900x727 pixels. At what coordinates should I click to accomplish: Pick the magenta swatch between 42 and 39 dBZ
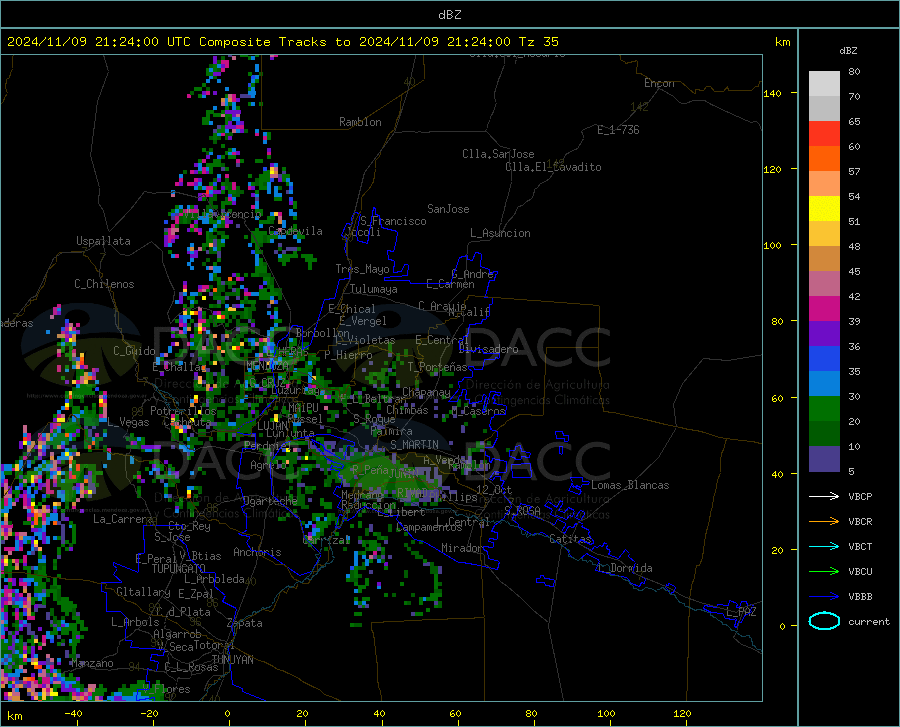click(x=824, y=309)
